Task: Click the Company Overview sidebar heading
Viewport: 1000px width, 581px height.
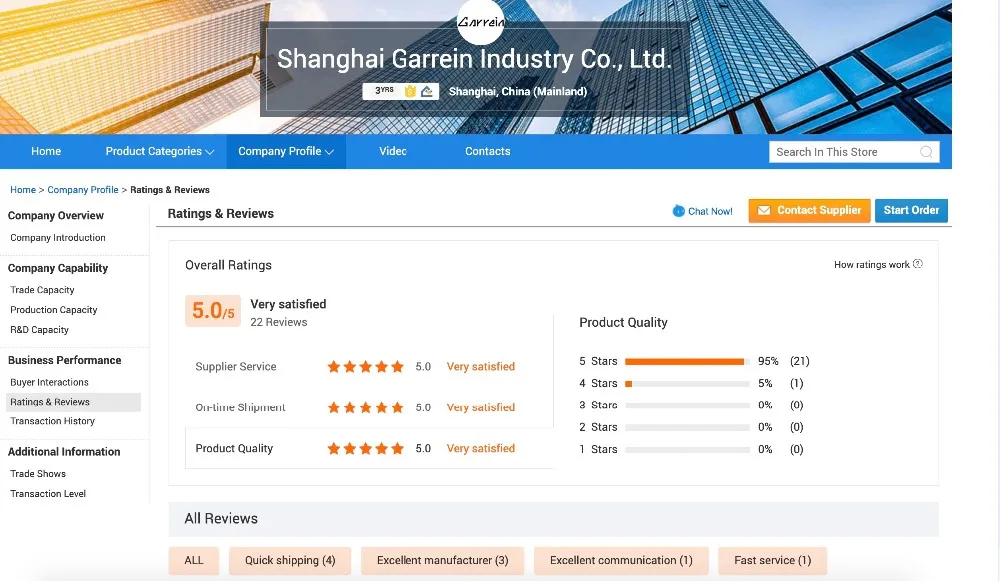Action: (55, 216)
